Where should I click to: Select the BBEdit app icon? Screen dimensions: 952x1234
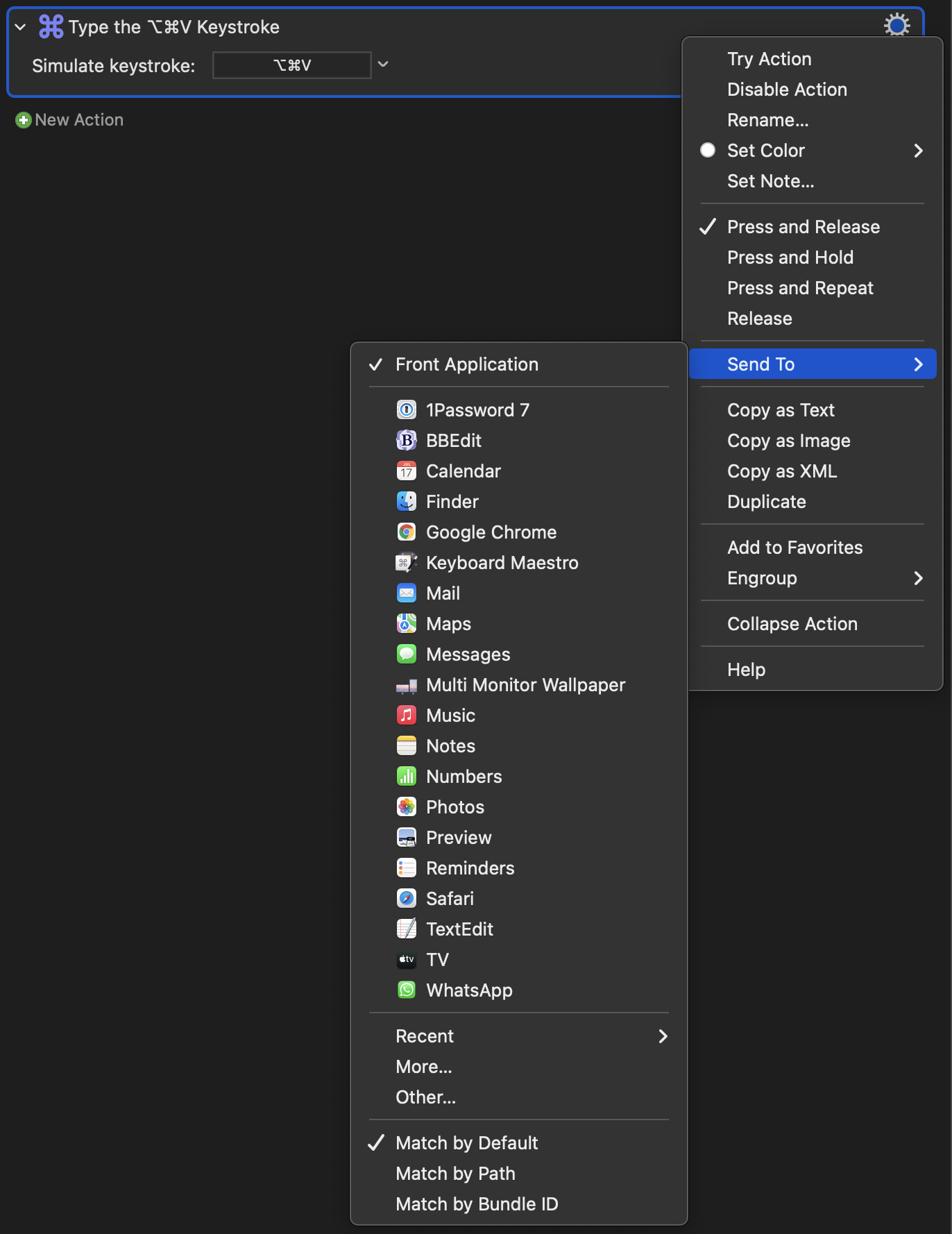[x=407, y=440]
